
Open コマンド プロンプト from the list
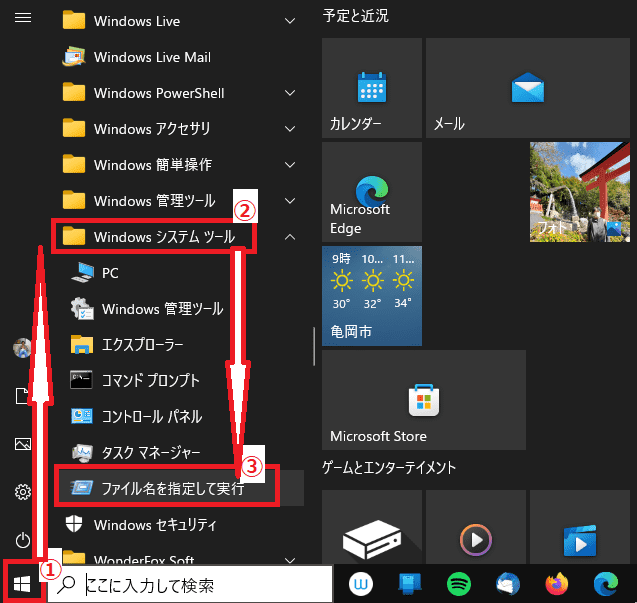[x=150, y=381]
